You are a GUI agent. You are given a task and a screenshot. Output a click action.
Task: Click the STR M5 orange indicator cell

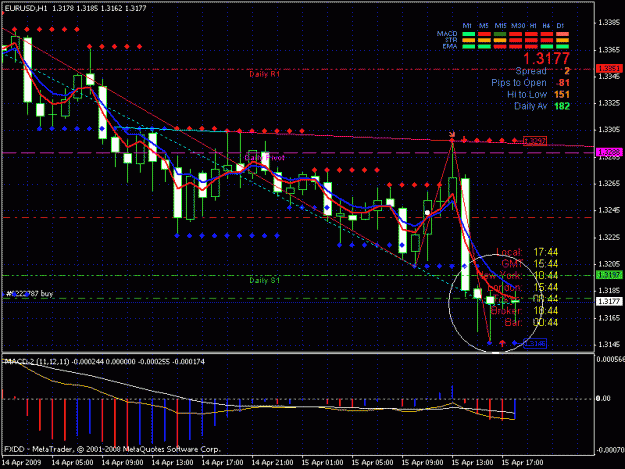484,40
